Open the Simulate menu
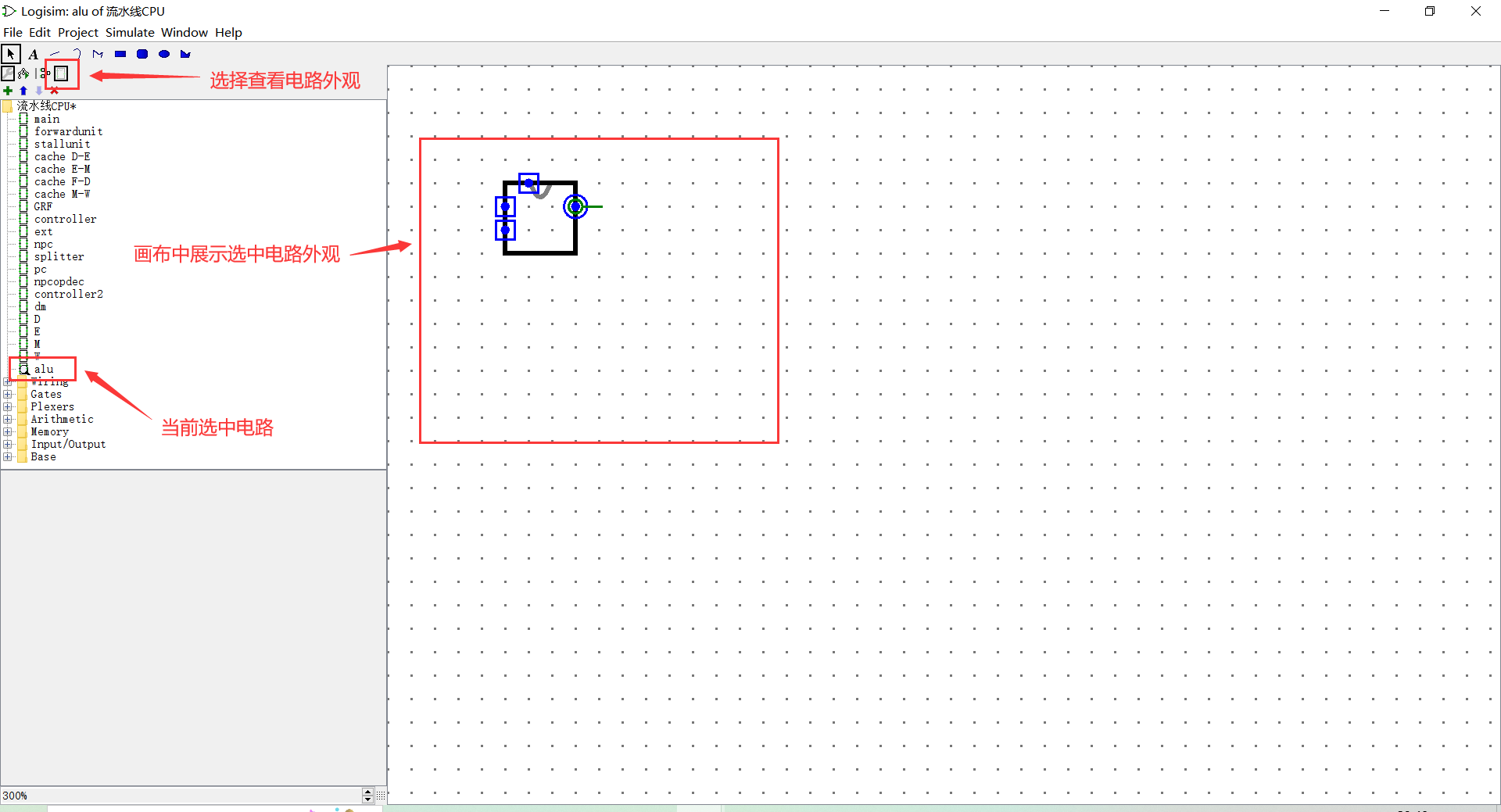1501x812 pixels. tap(130, 32)
